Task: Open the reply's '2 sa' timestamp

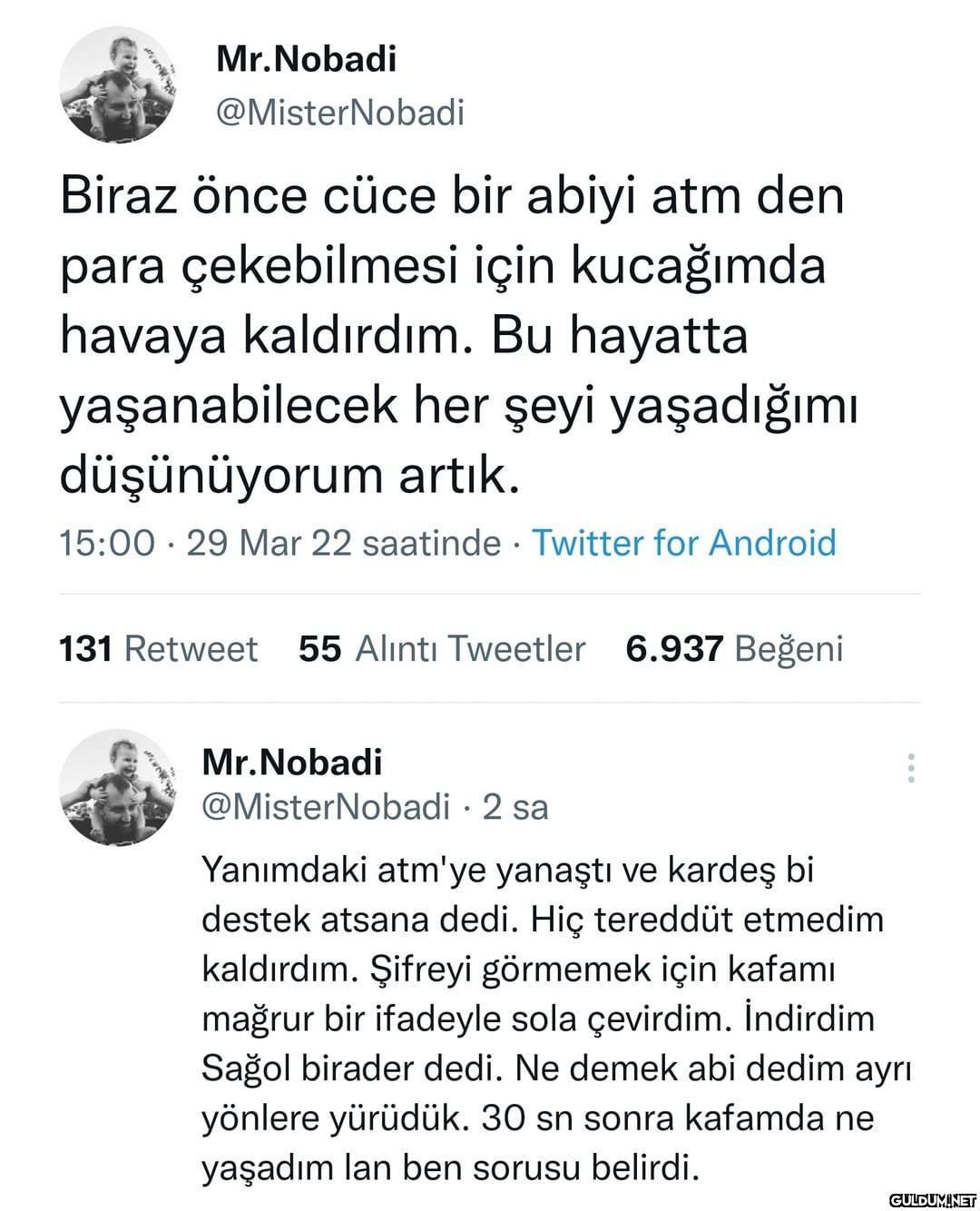Action: pos(515,806)
